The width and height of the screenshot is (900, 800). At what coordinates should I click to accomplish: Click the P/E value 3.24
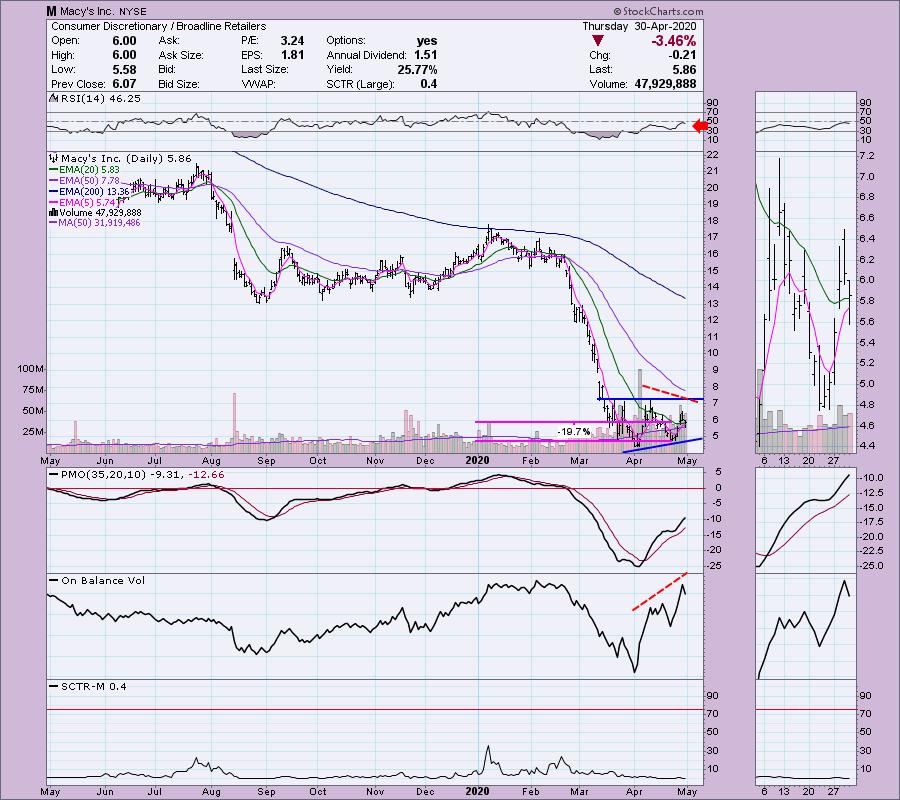[292, 41]
